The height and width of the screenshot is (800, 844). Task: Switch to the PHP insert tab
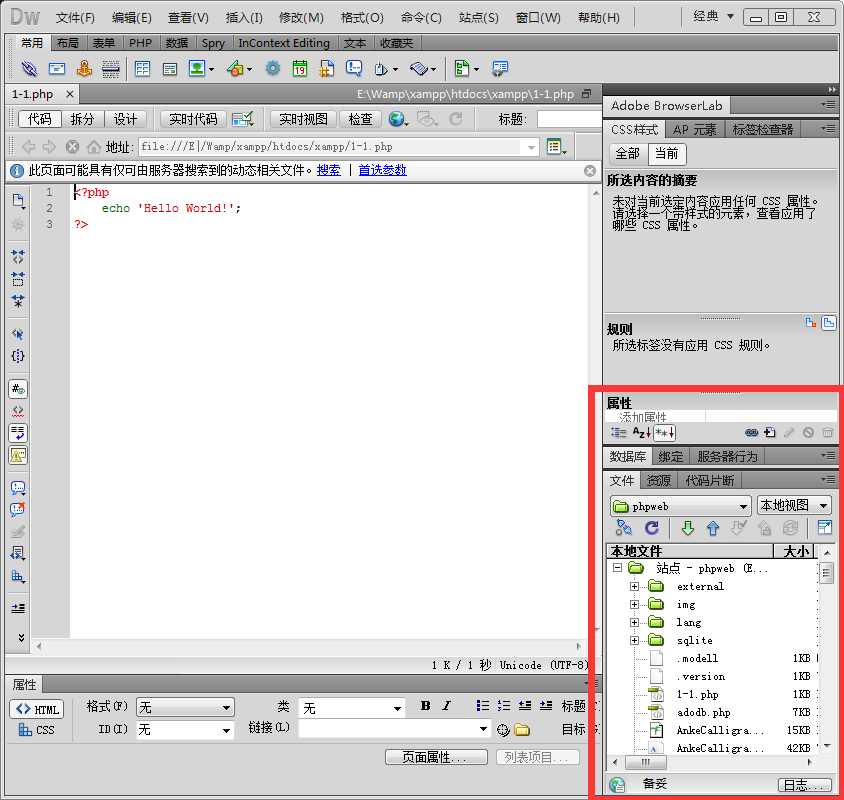click(140, 43)
